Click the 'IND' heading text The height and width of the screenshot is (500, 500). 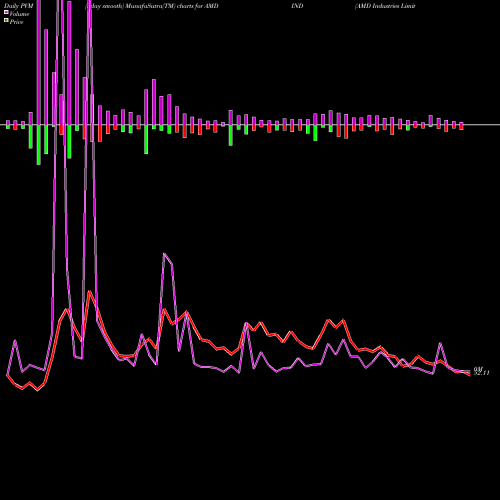pos(297,6)
